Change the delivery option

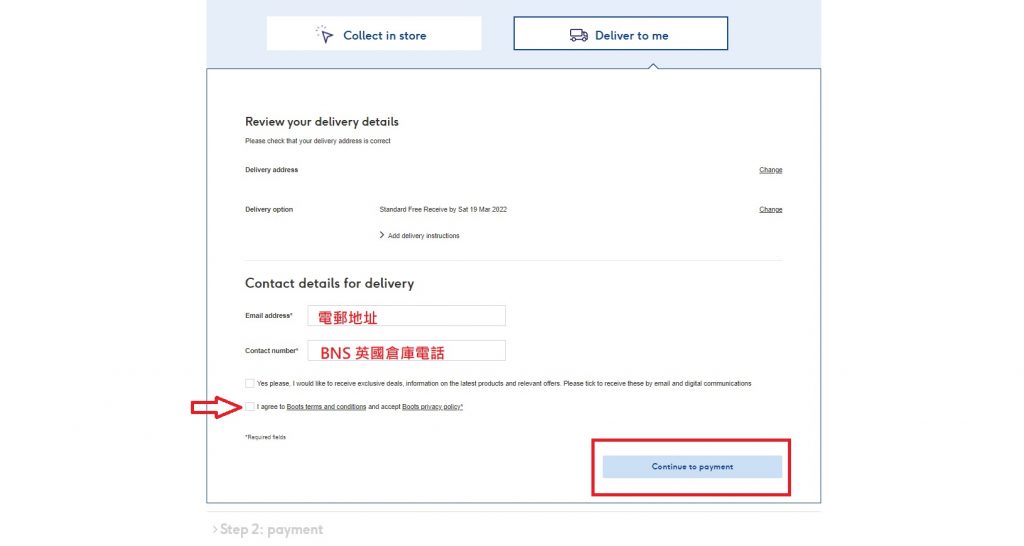tap(770, 210)
